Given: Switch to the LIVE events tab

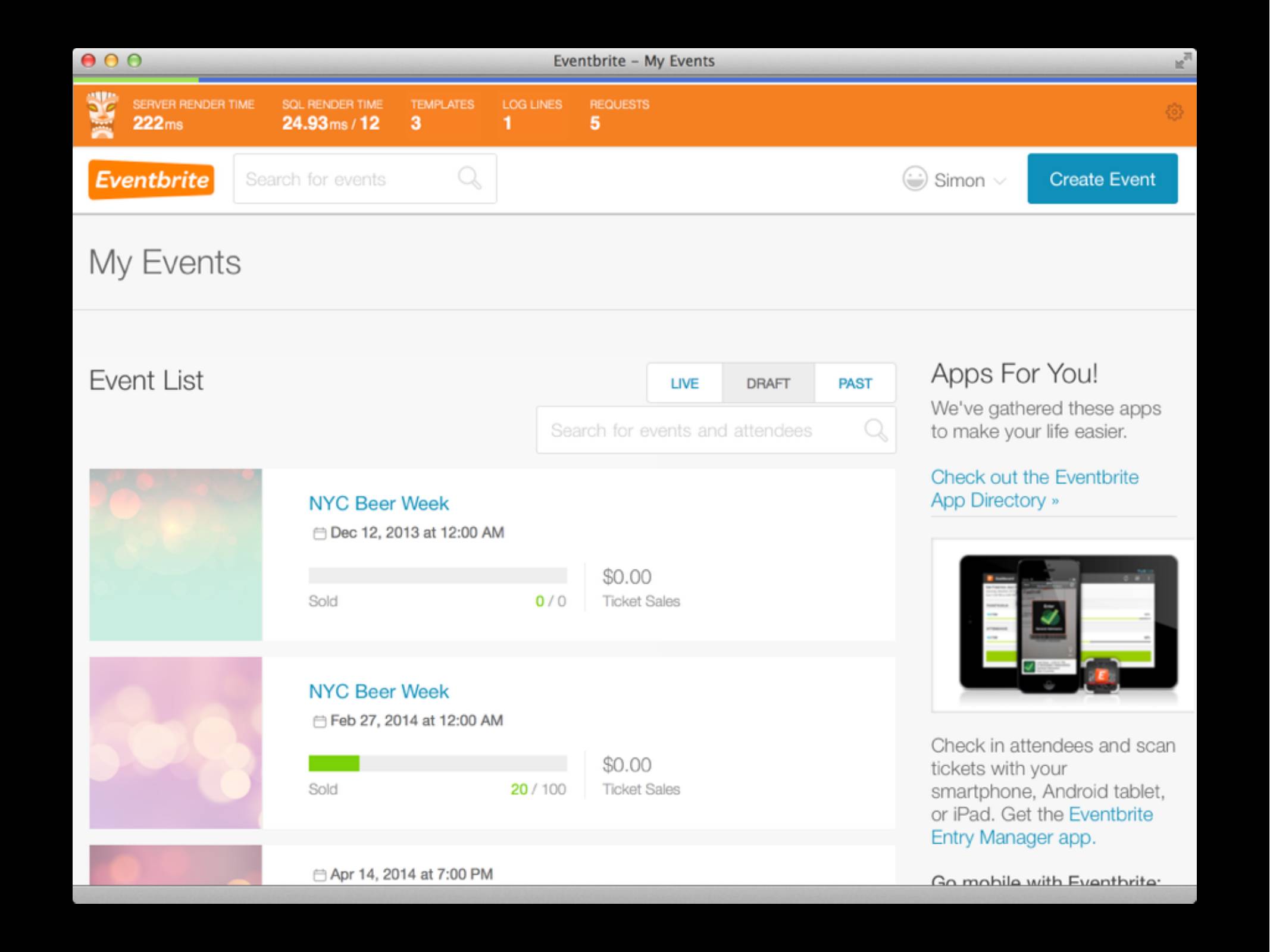Looking at the screenshot, I should point(684,383).
